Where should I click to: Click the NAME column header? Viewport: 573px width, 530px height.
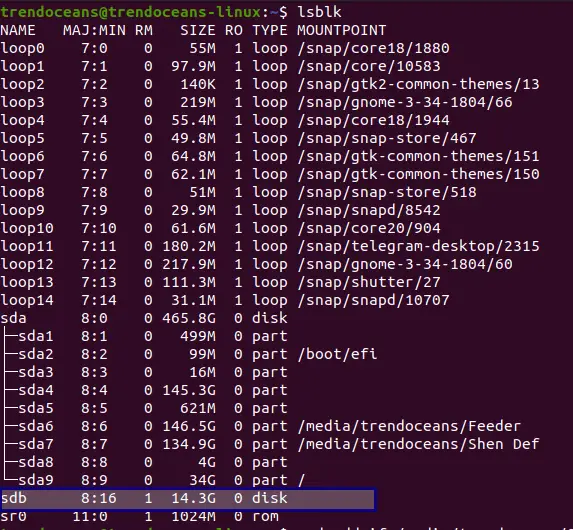tap(18, 30)
